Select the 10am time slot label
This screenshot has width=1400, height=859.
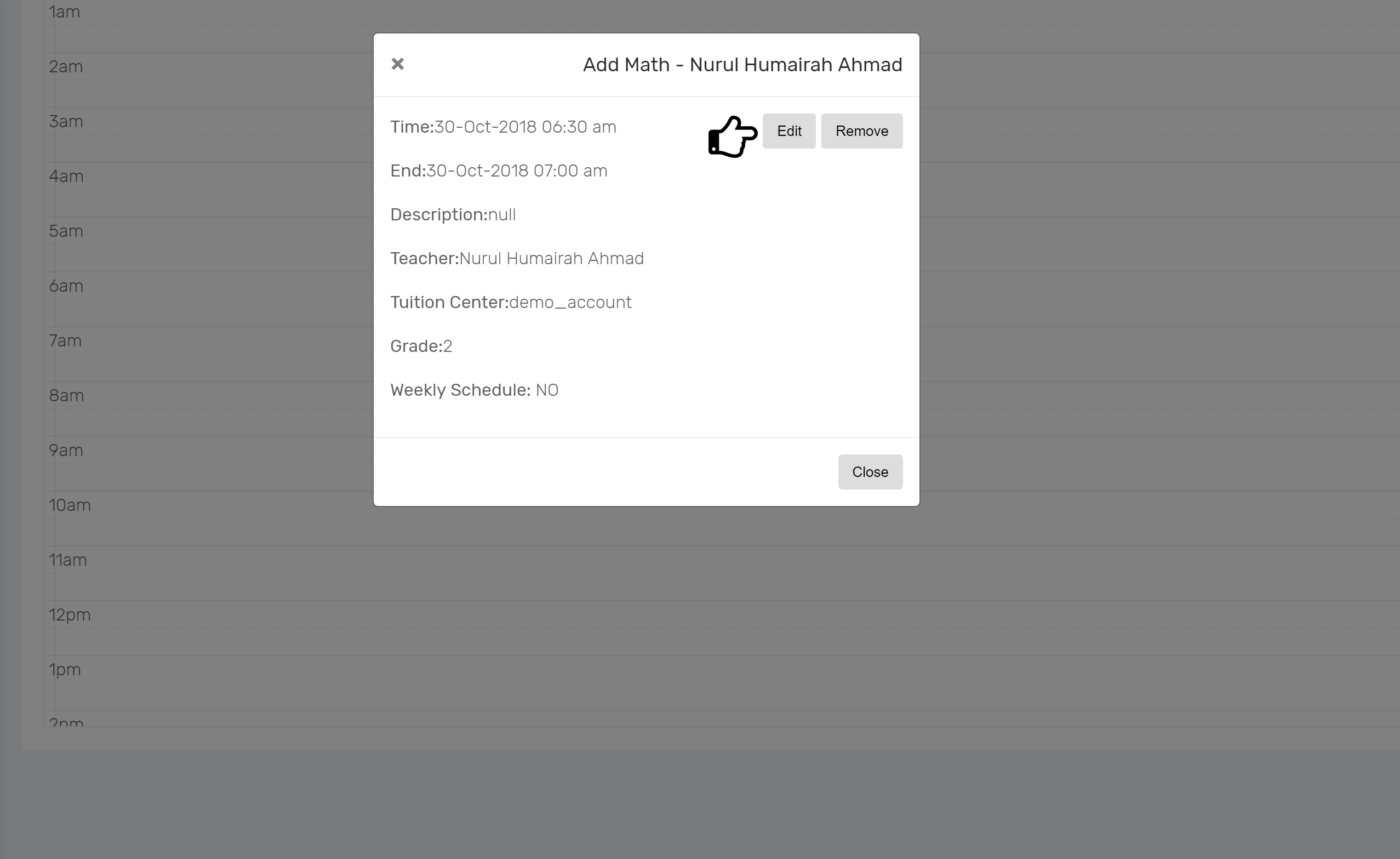70,505
